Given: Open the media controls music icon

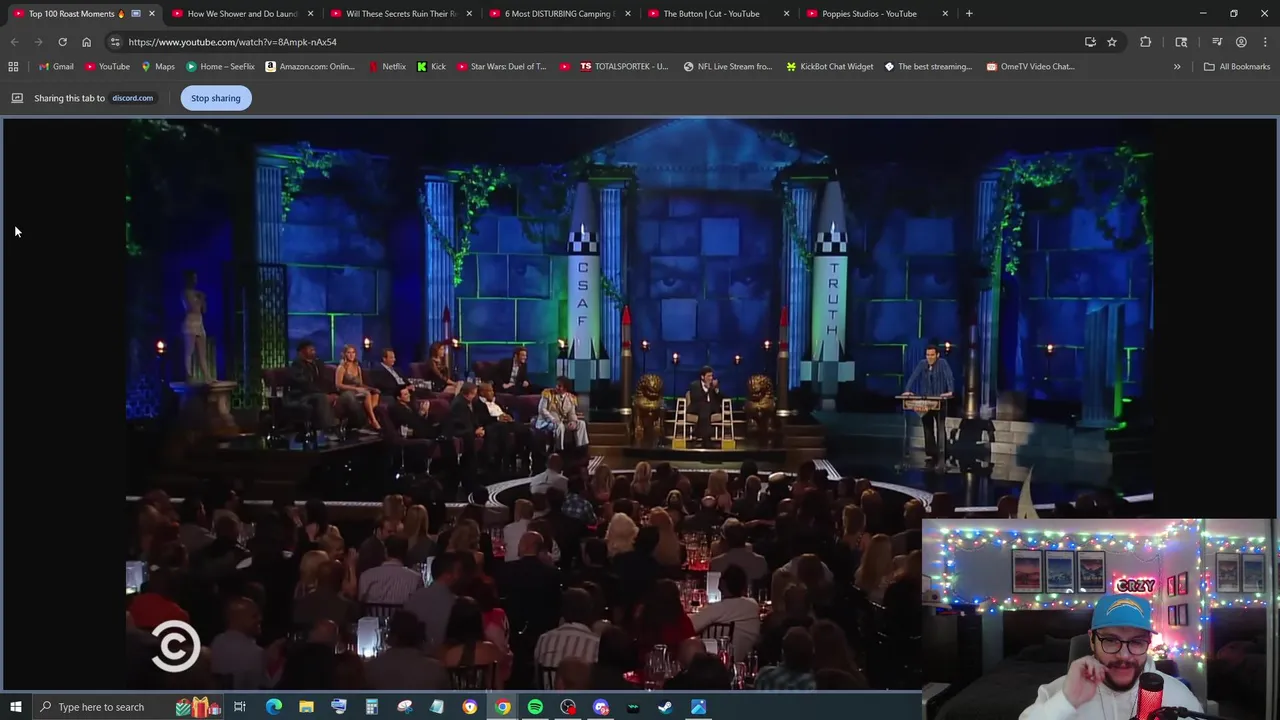Looking at the screenshot, I should click(1217, 42).
